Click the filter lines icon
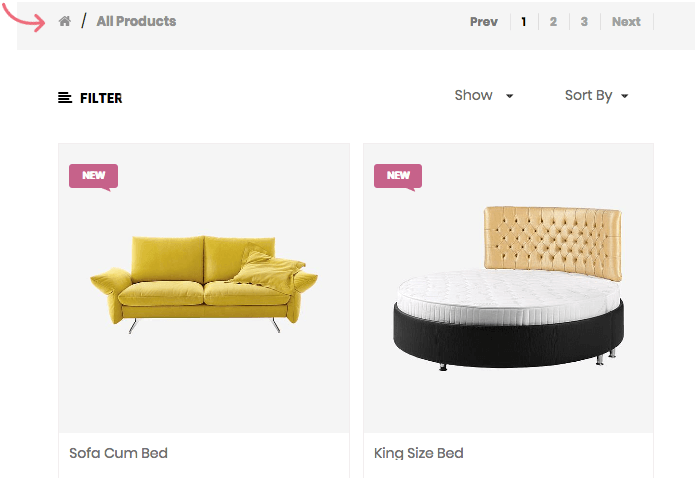Viewport: 695px width, 478px height. 65,98
